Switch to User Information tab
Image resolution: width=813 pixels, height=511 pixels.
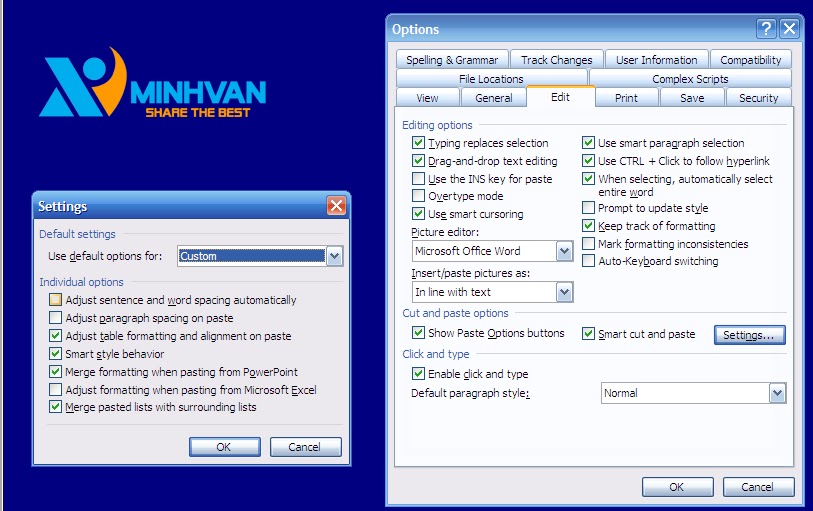(656, 60)
